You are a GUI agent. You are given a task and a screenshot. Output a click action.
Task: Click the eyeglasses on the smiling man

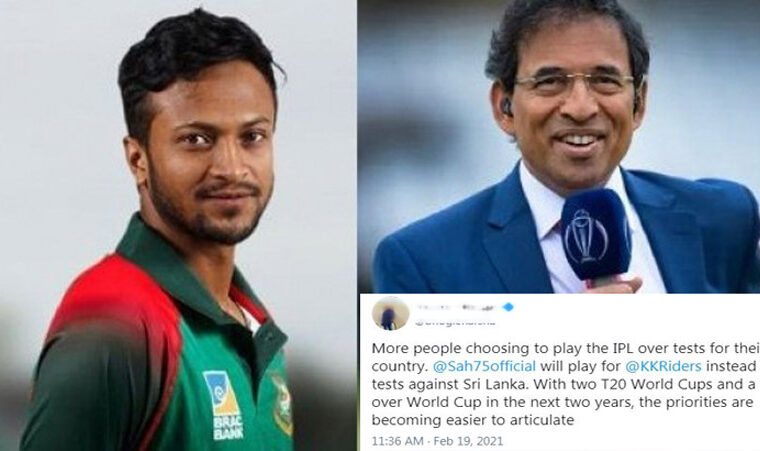[x=575, y=83]
